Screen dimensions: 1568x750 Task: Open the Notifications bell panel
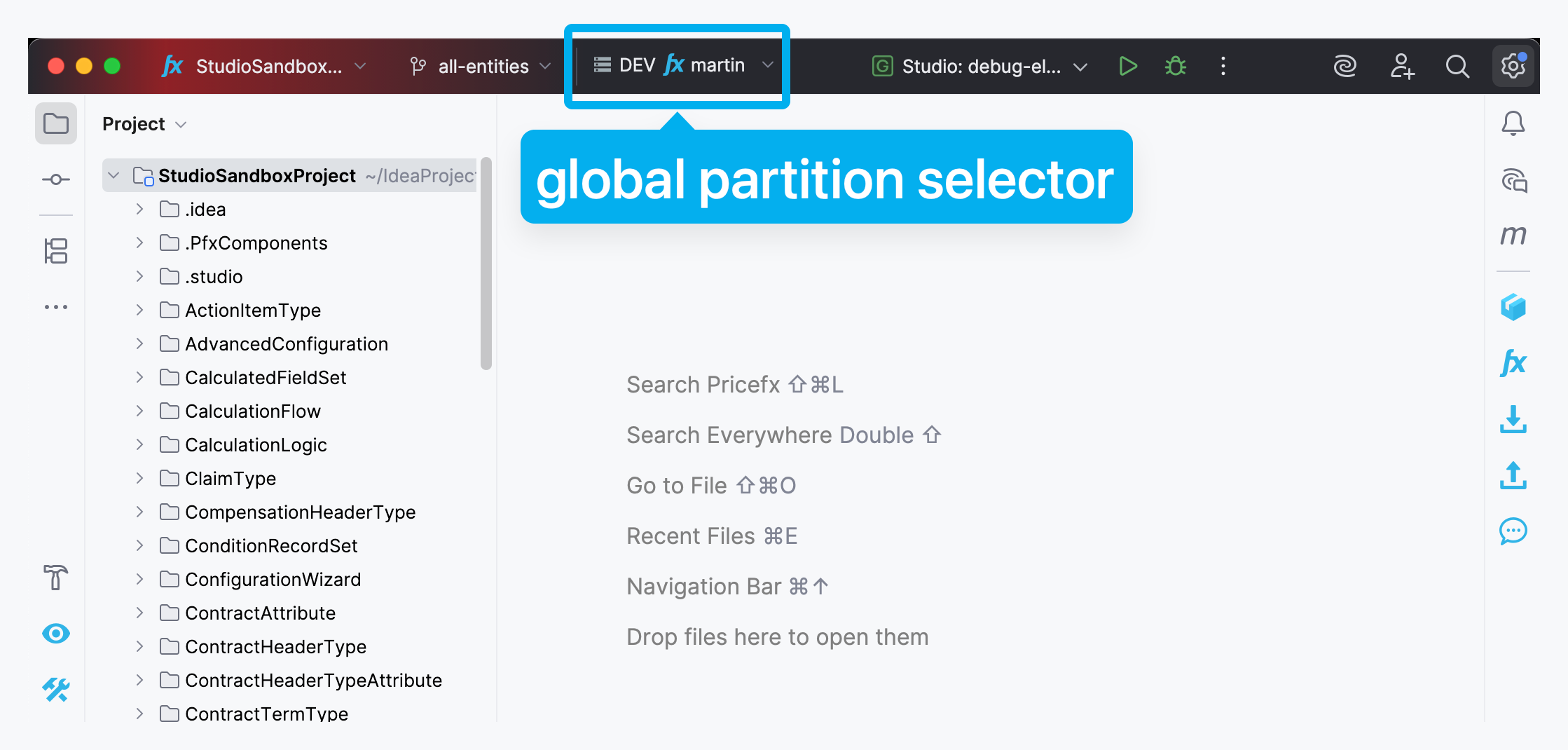pos(1513,124)
